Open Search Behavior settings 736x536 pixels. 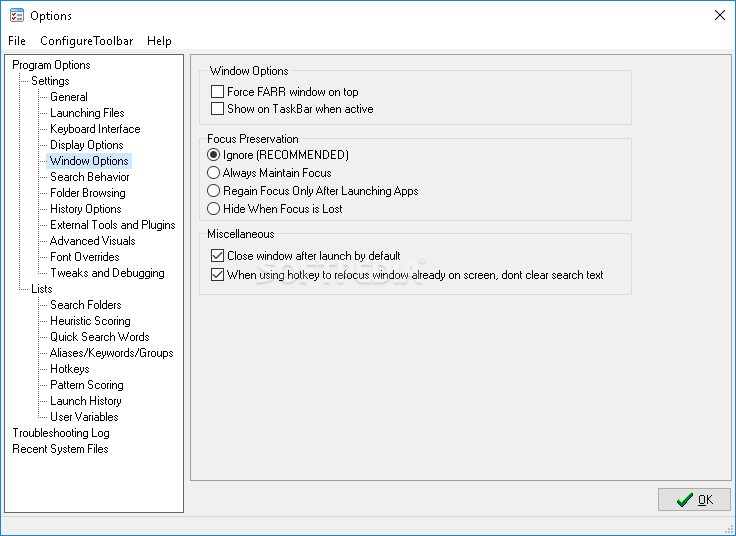tap(90, 176)
